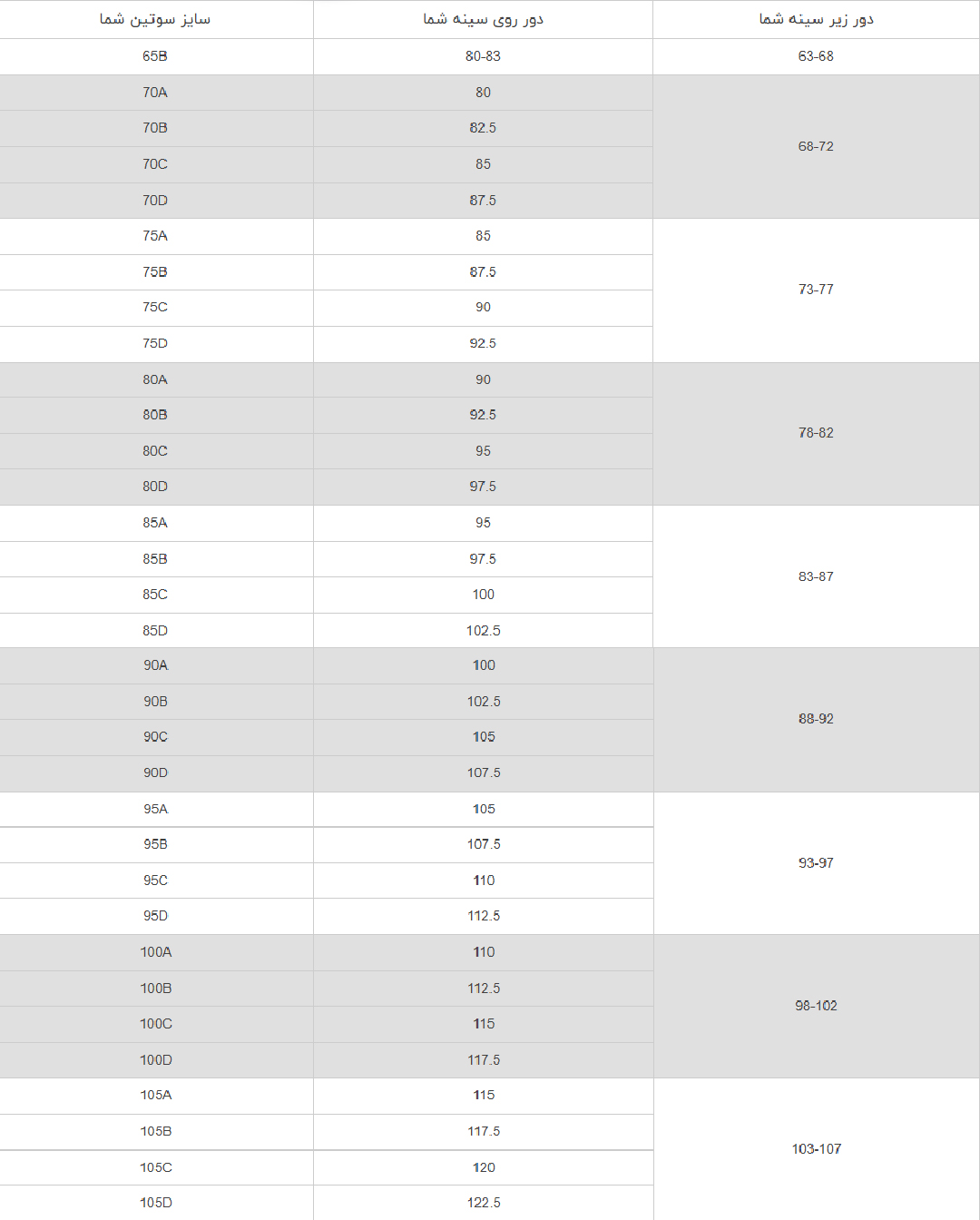Select the 75C size cell
The height and width of the screenshot is (1220, 980).
point(155,308)
